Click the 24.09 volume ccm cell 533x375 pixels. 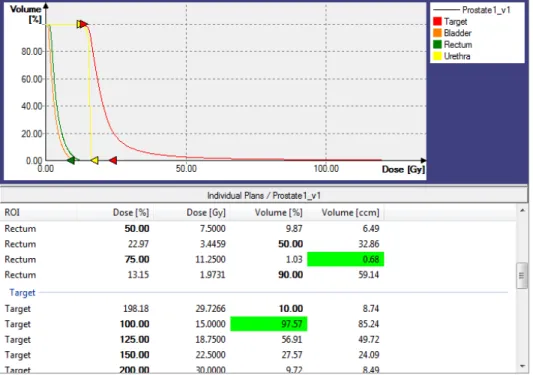pyautogui.click(x=369, y=355)
